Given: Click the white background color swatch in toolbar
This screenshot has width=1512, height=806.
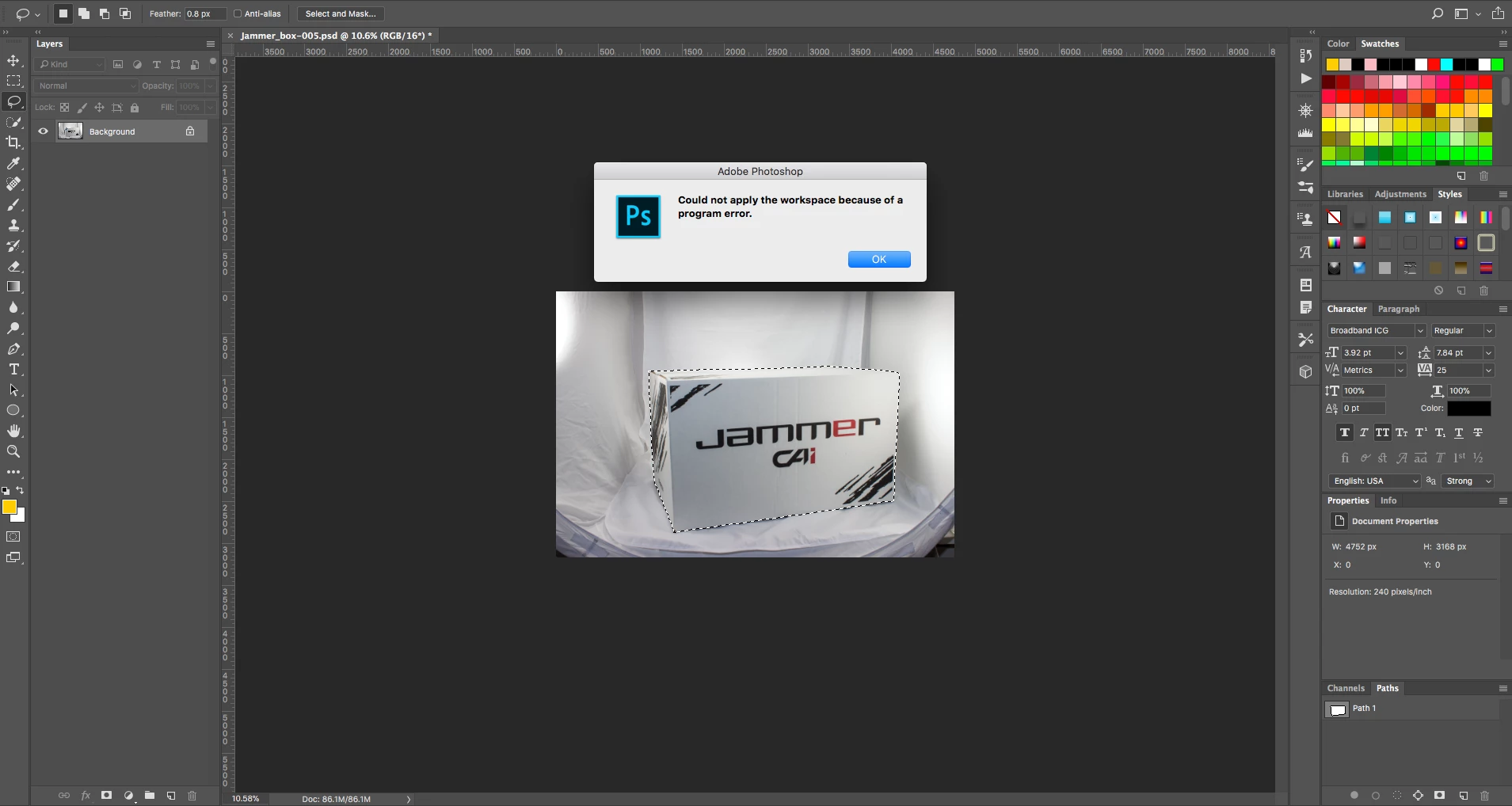Looking at the screenshot, I should click(x=21, y=517).
